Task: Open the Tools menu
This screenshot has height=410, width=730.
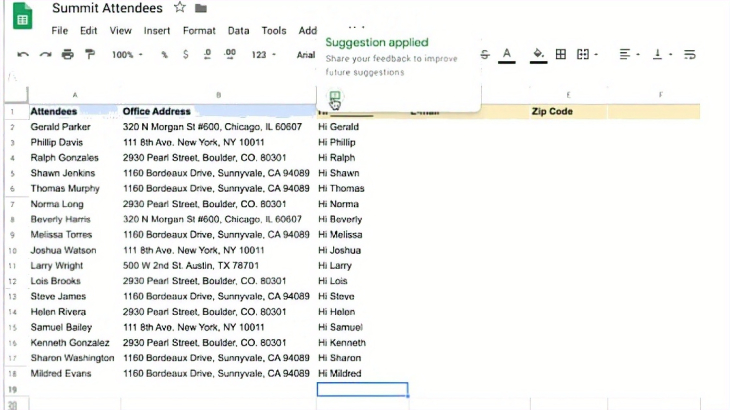Action: click(274, 31)
